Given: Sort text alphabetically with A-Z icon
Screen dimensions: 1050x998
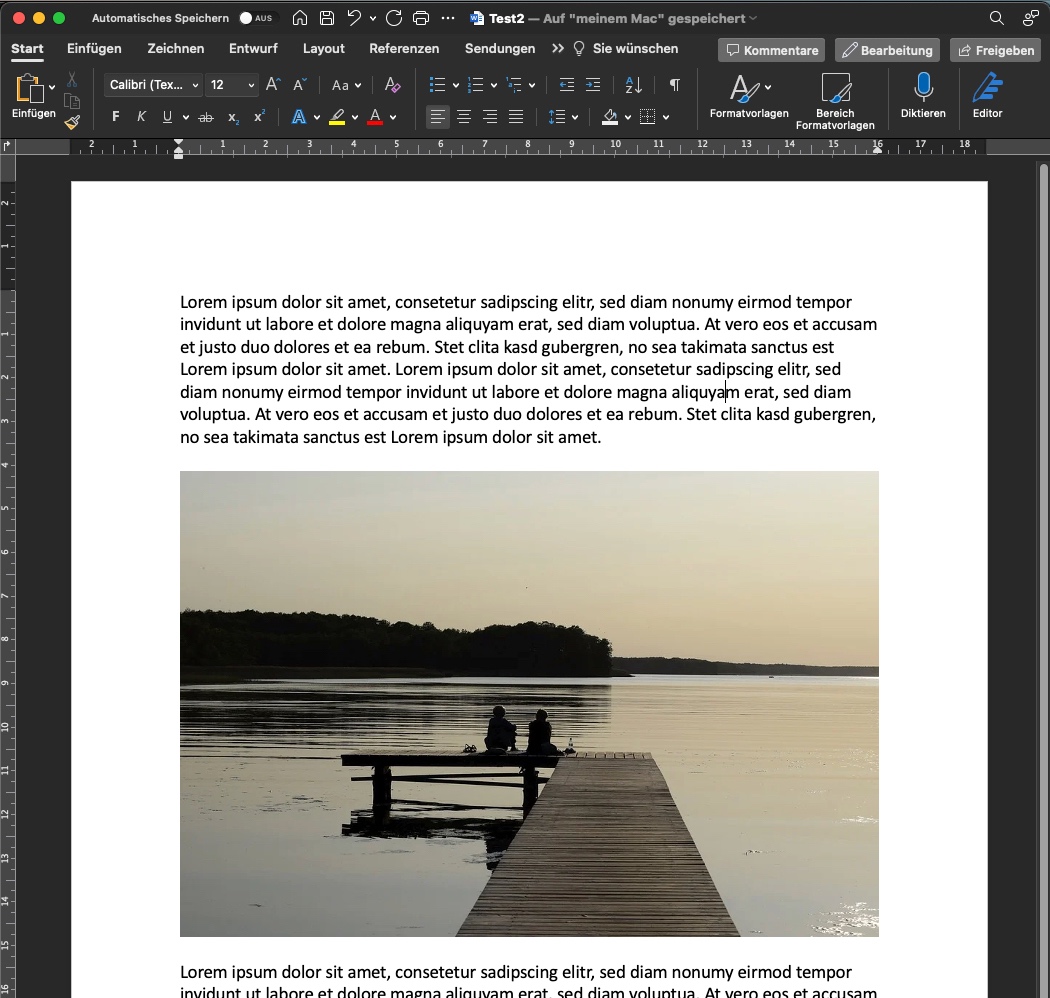Looking at the screenshot, I should coord(633,84).
